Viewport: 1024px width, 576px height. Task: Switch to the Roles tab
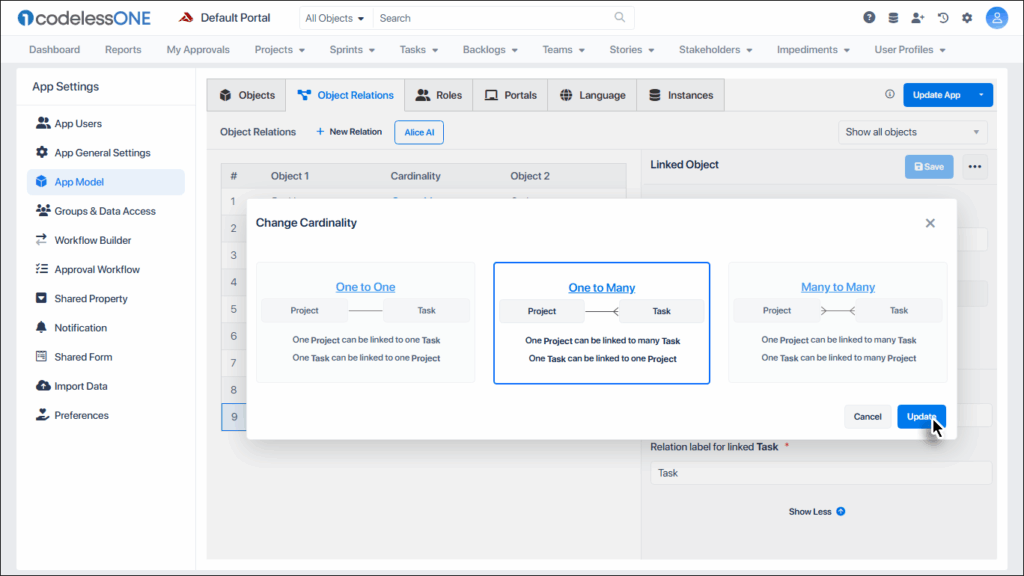(x=438, y=95)
